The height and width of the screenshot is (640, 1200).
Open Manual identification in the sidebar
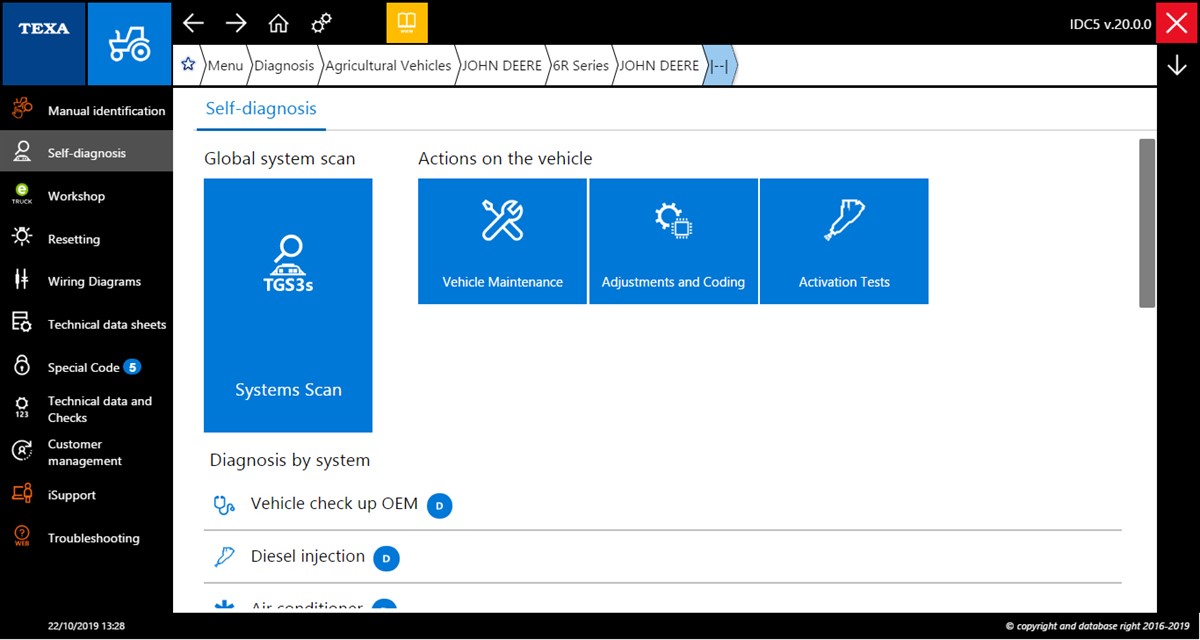click(86, 110)
